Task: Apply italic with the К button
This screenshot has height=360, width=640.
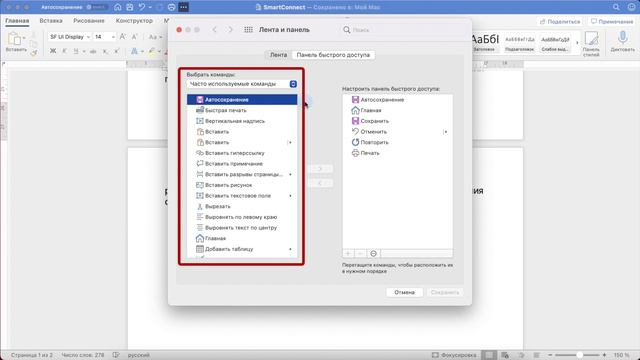Action: pyautogui.click(x=64, y=51)
